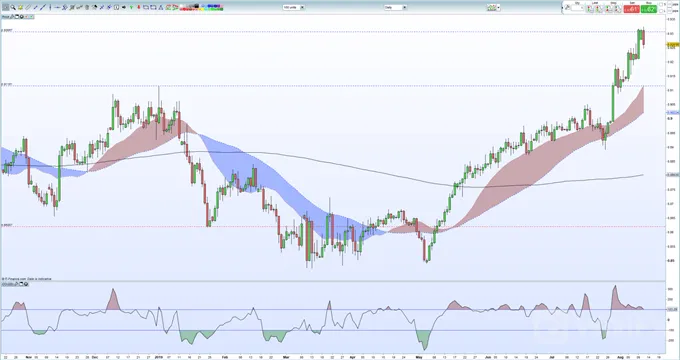Click the second Stop order icon
This screenshot has height=360, width=680.
[x=618, y=9]
